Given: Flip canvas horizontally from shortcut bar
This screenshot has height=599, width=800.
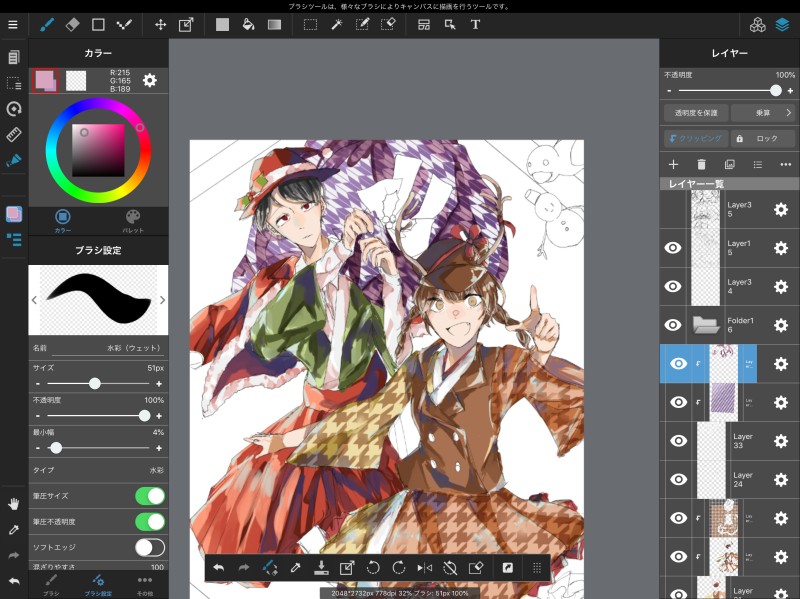Looking at the screenshot, I should tap(424, 567).
